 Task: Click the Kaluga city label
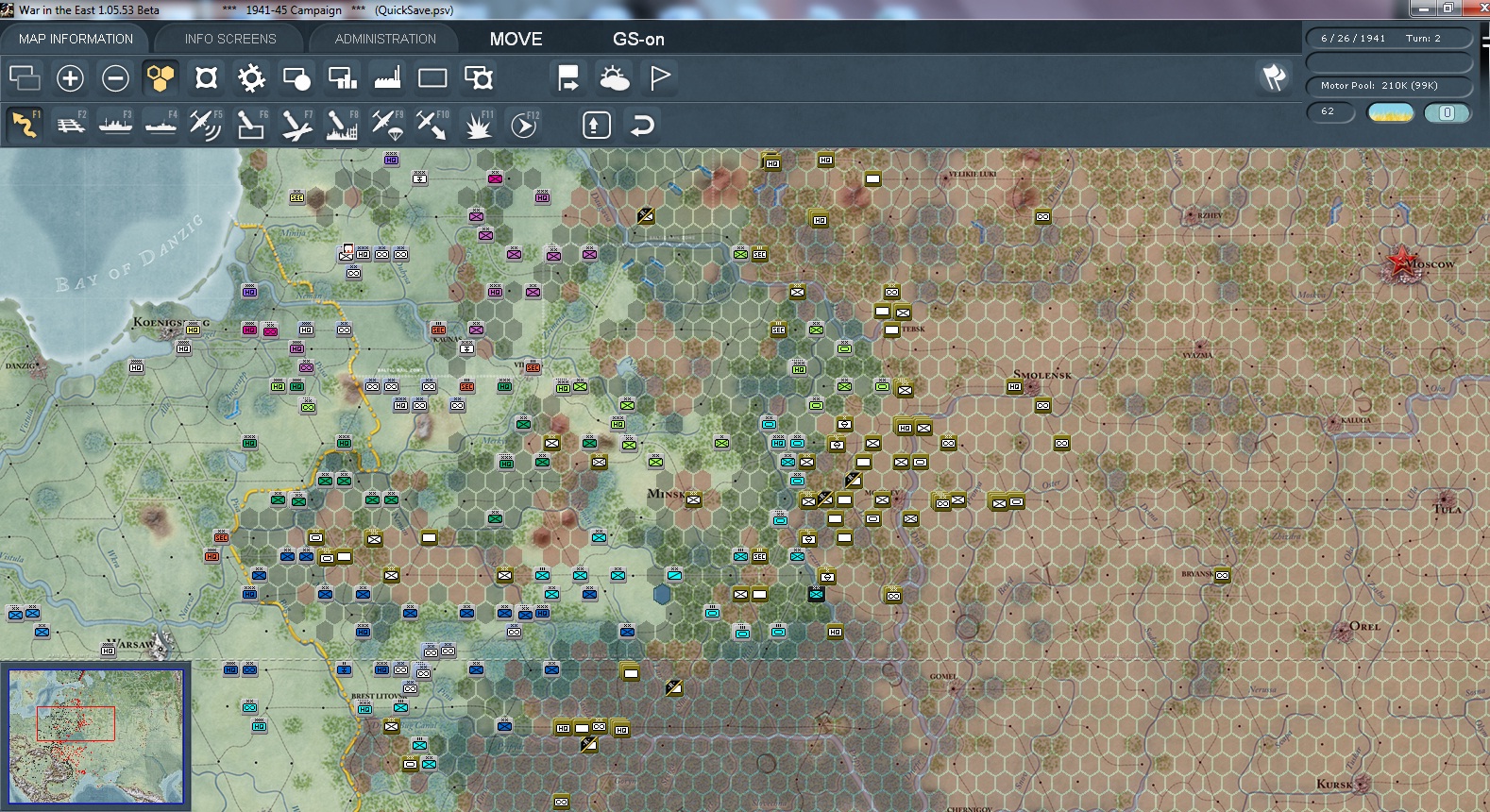[1356, 420]
